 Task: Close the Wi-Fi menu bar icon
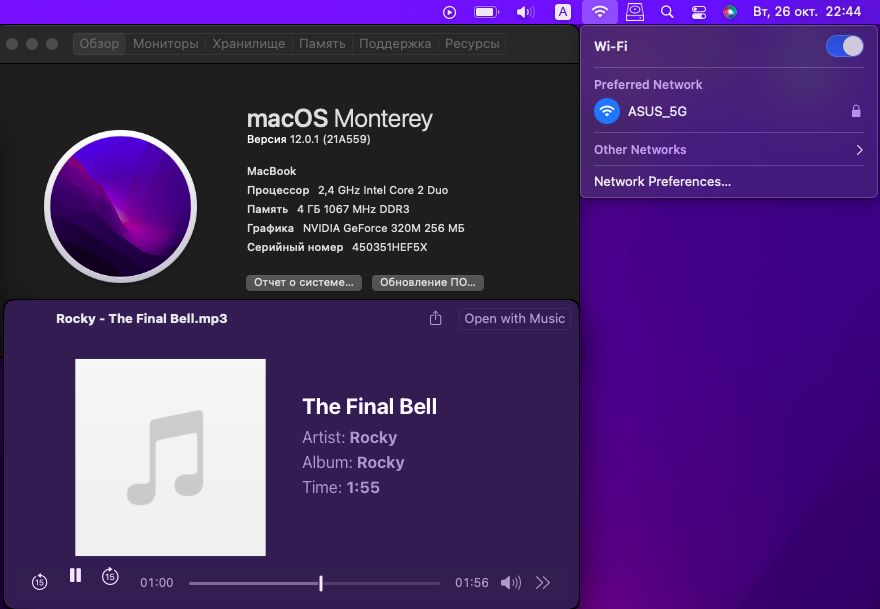(x=600, y=12)
